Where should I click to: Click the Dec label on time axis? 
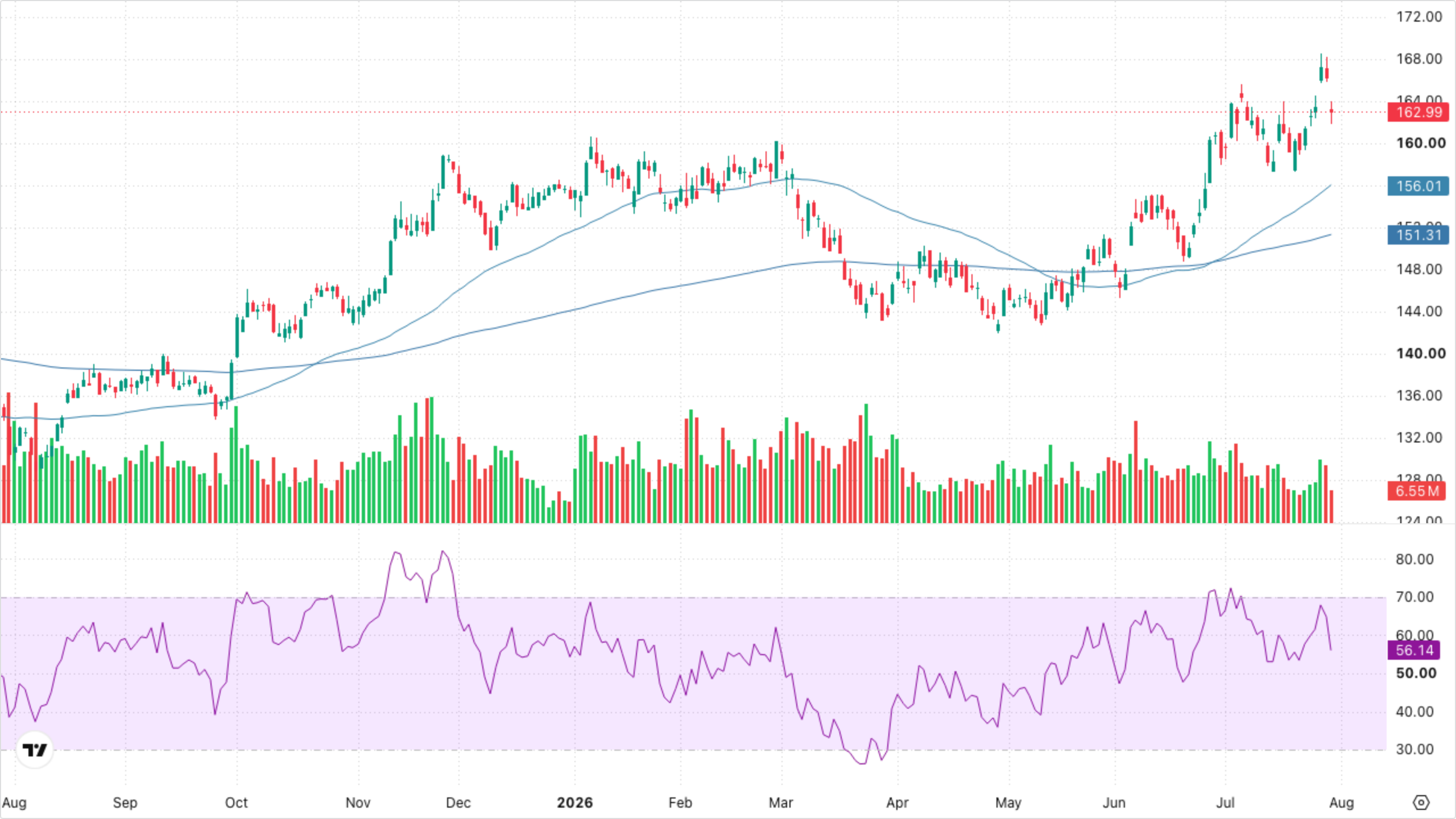point(458,803)
